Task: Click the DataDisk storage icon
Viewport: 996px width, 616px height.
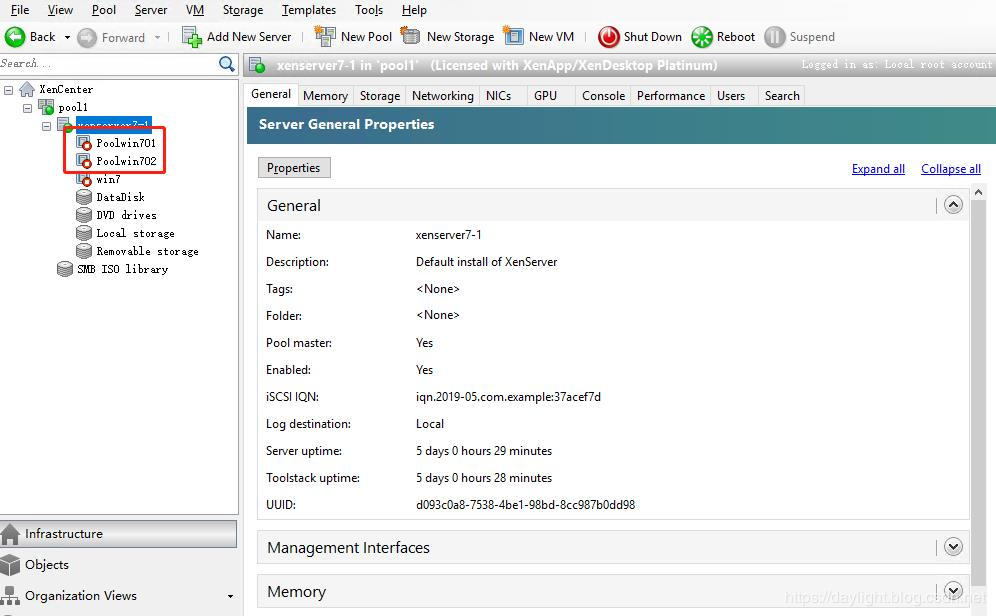Action: coord(84,197)
